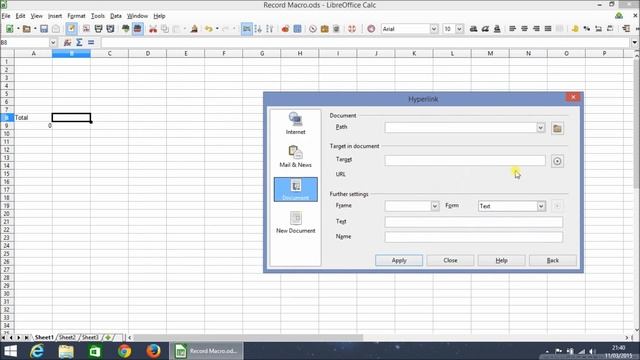The width and height of the screenshot is (640, 360).
Task: Click Apply in the Hyperlink dialog
Action: pos(399,260)
